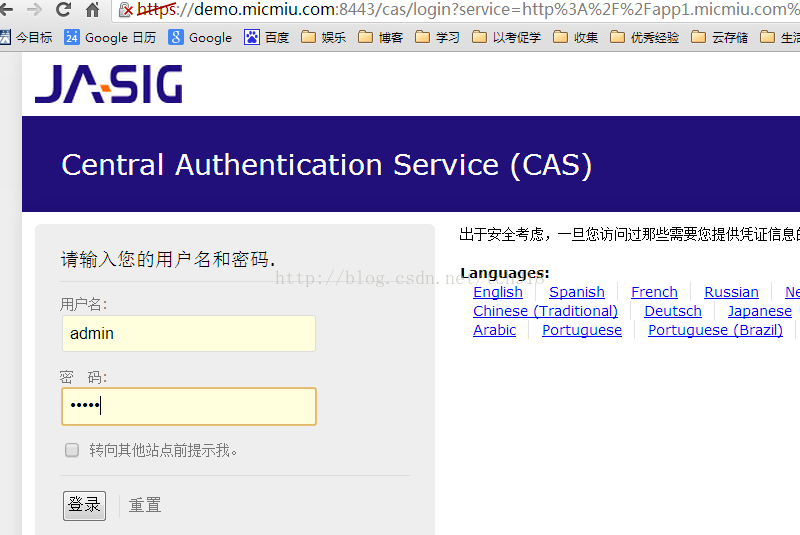Open the 学习 bookmark folder
The width and height of the screenshot is (800, 535).
pos(437,37)
